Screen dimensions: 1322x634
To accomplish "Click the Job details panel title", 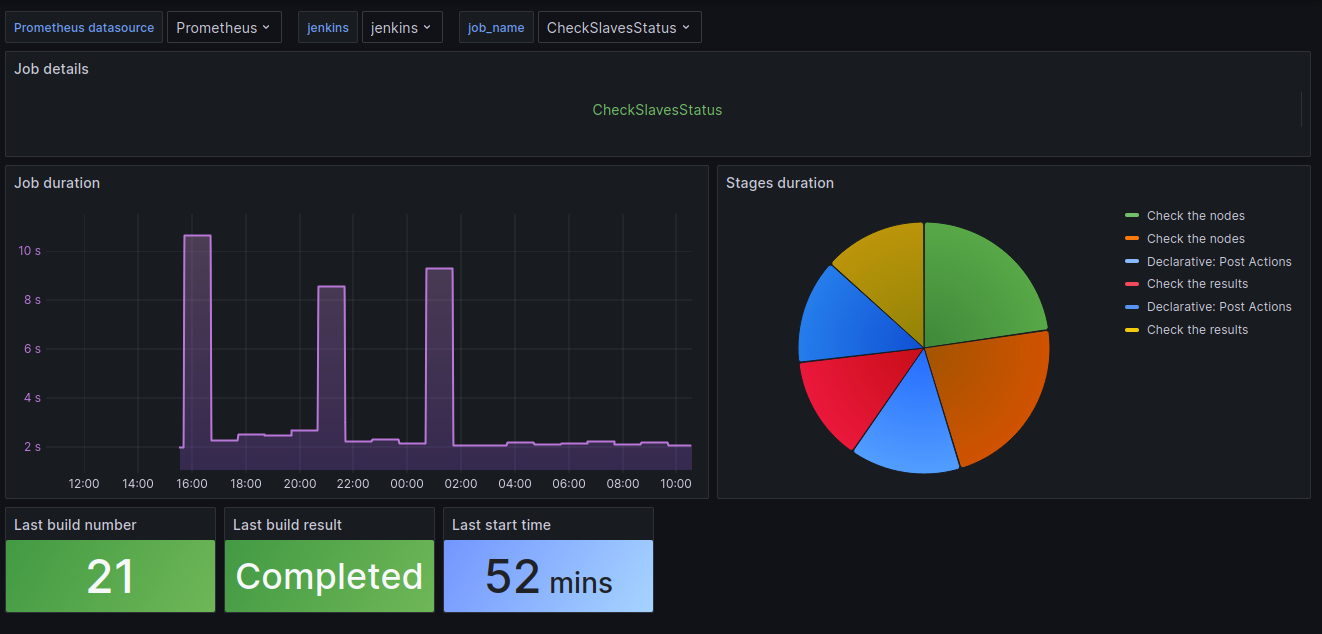I will (x=51, y=69).
